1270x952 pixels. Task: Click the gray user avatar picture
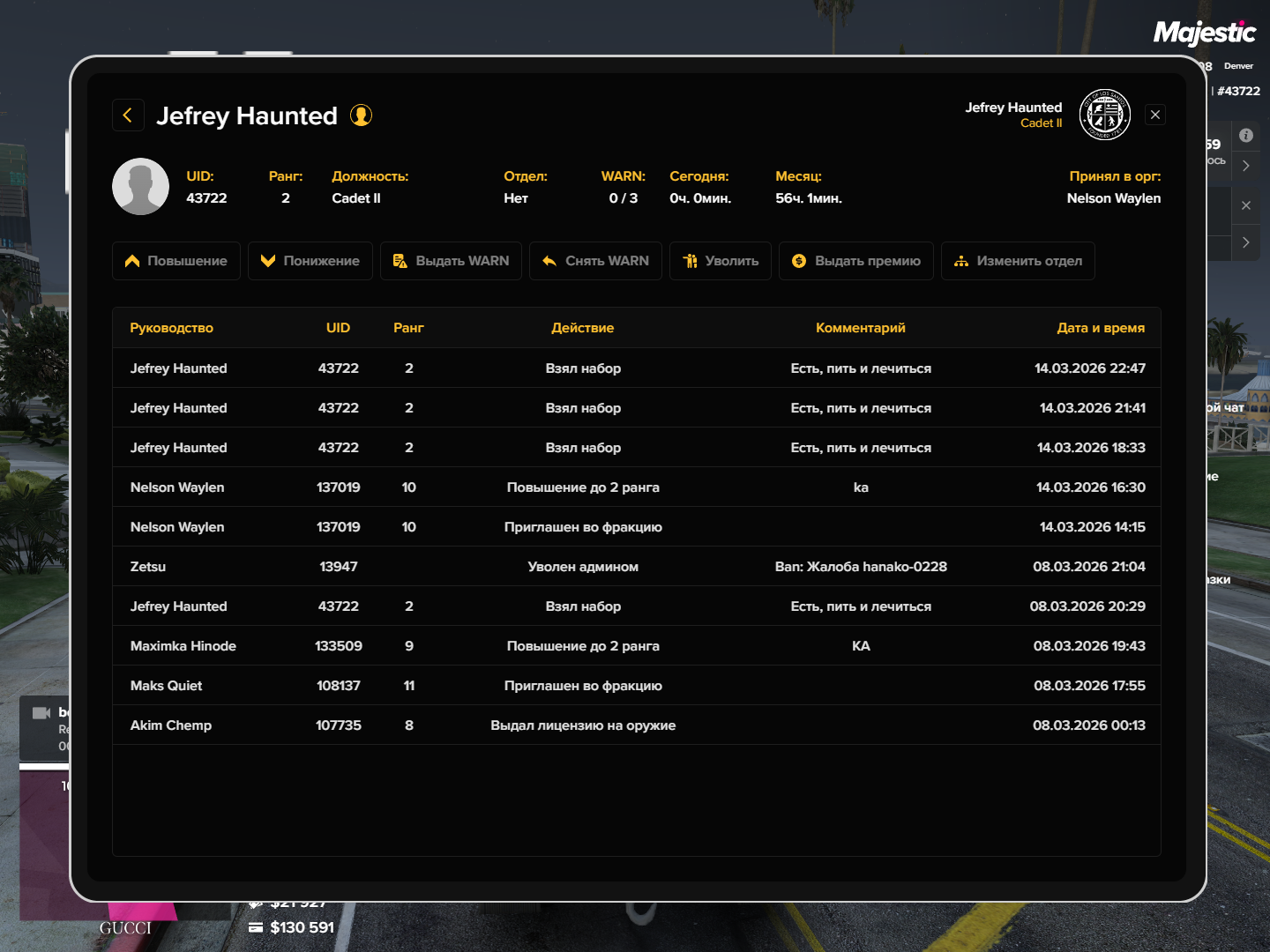click(x=140, y=187)
